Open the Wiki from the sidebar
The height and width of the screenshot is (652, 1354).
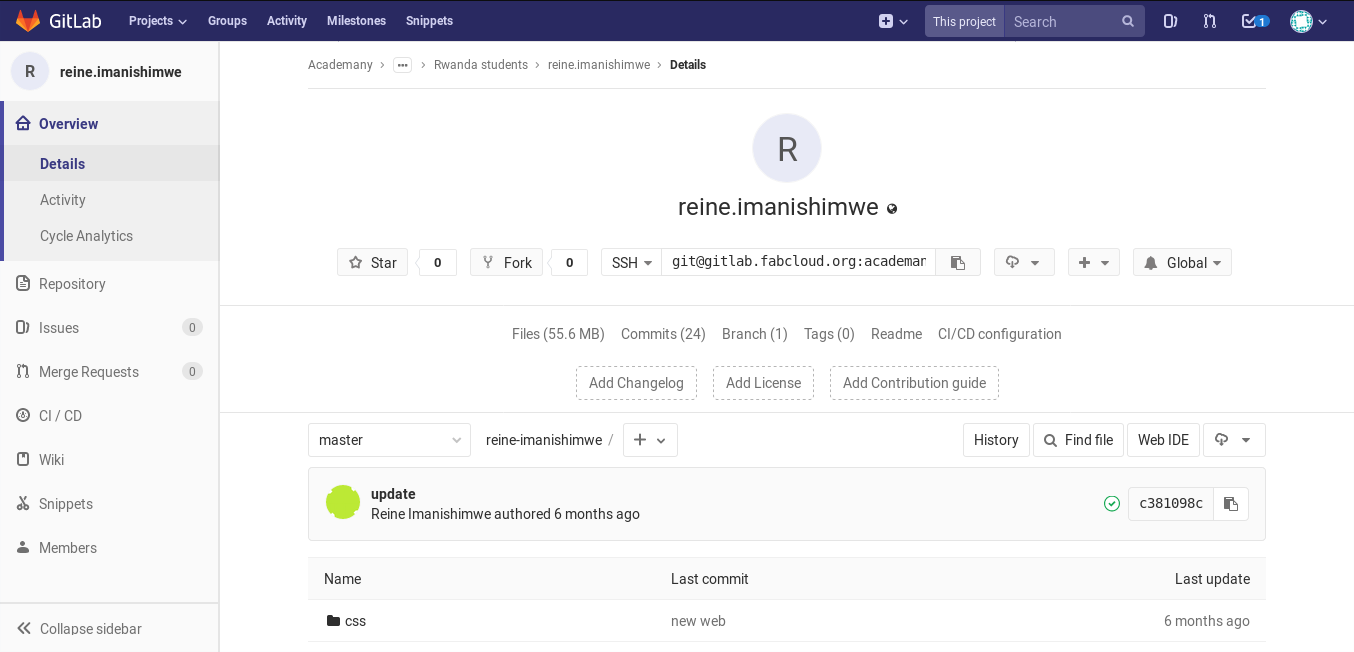tap(51, 459)
